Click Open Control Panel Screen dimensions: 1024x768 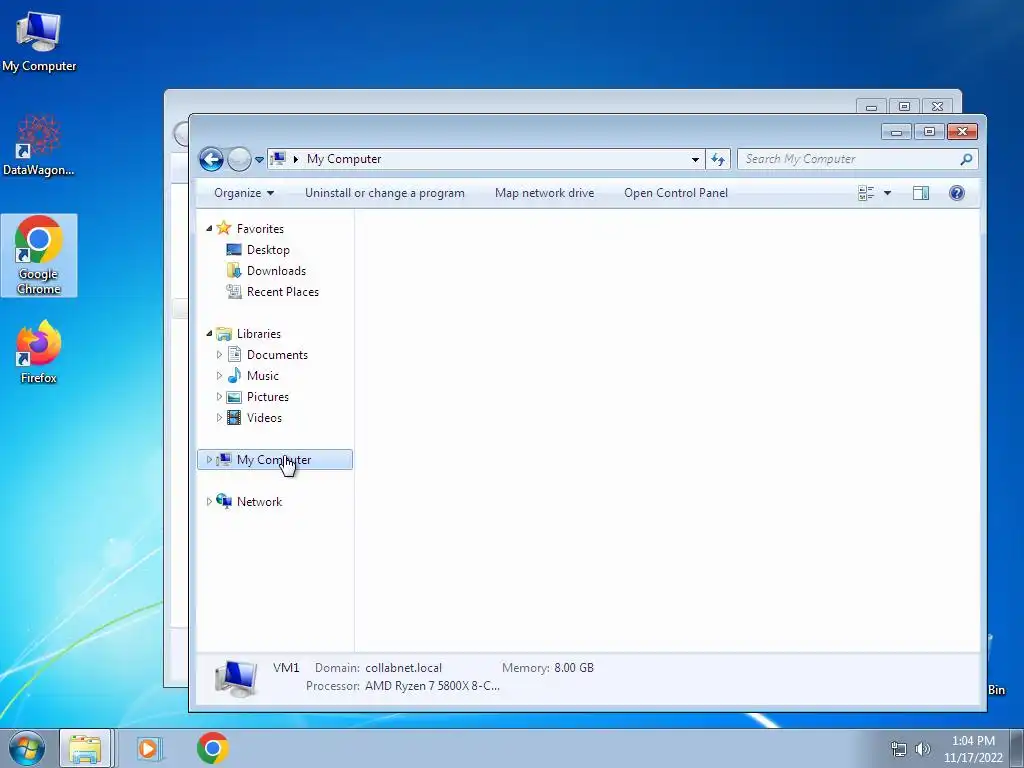point(676,193)
